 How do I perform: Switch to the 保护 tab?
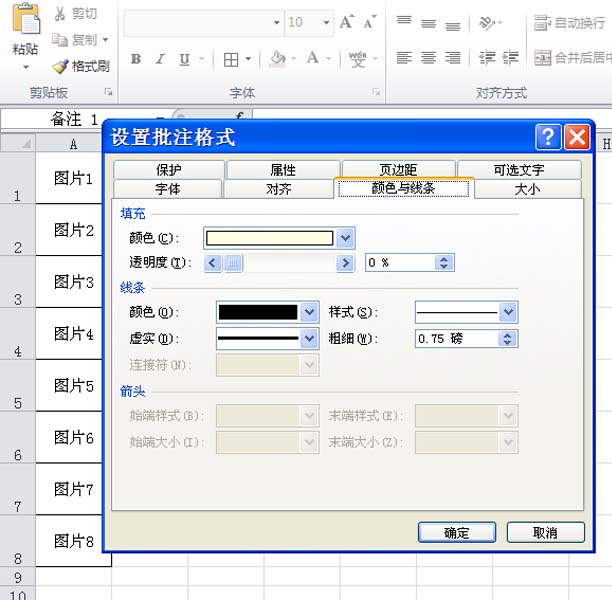tap(169, 170)
